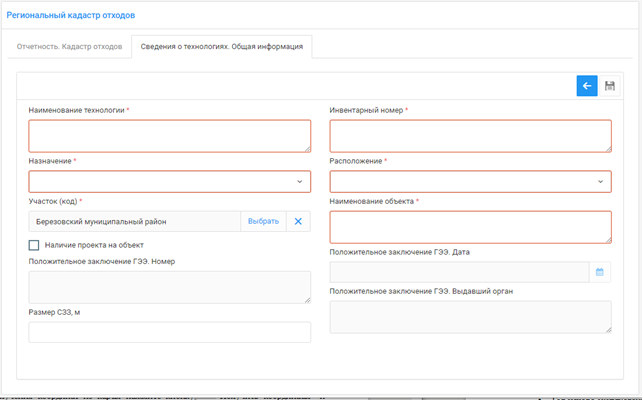Switch to the Отчетность. Кадастр отходов tab
Image resolution: width=642 pixels, height=400 pixels.
click(x=72, y=47)
